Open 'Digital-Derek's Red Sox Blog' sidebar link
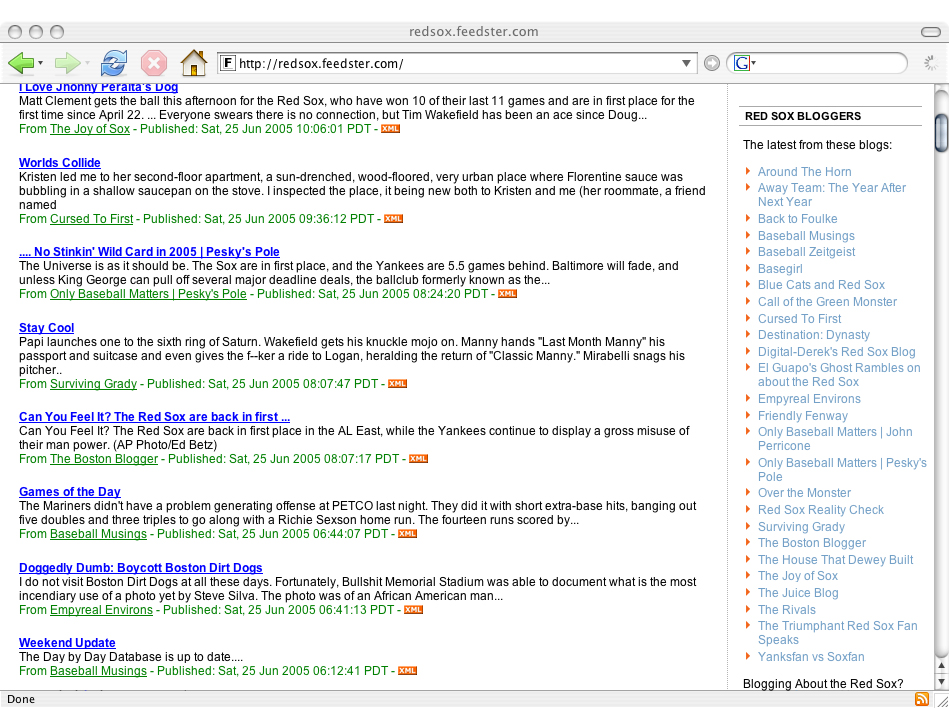 tap(836, 352)
